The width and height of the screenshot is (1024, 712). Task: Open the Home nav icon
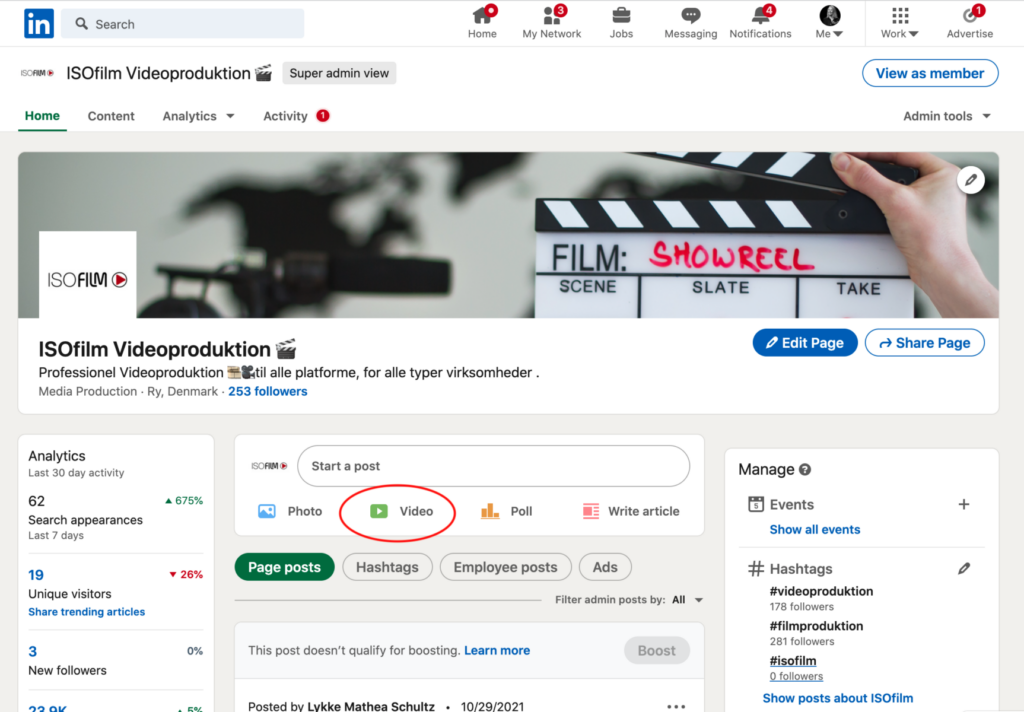[x=483, y=22]
